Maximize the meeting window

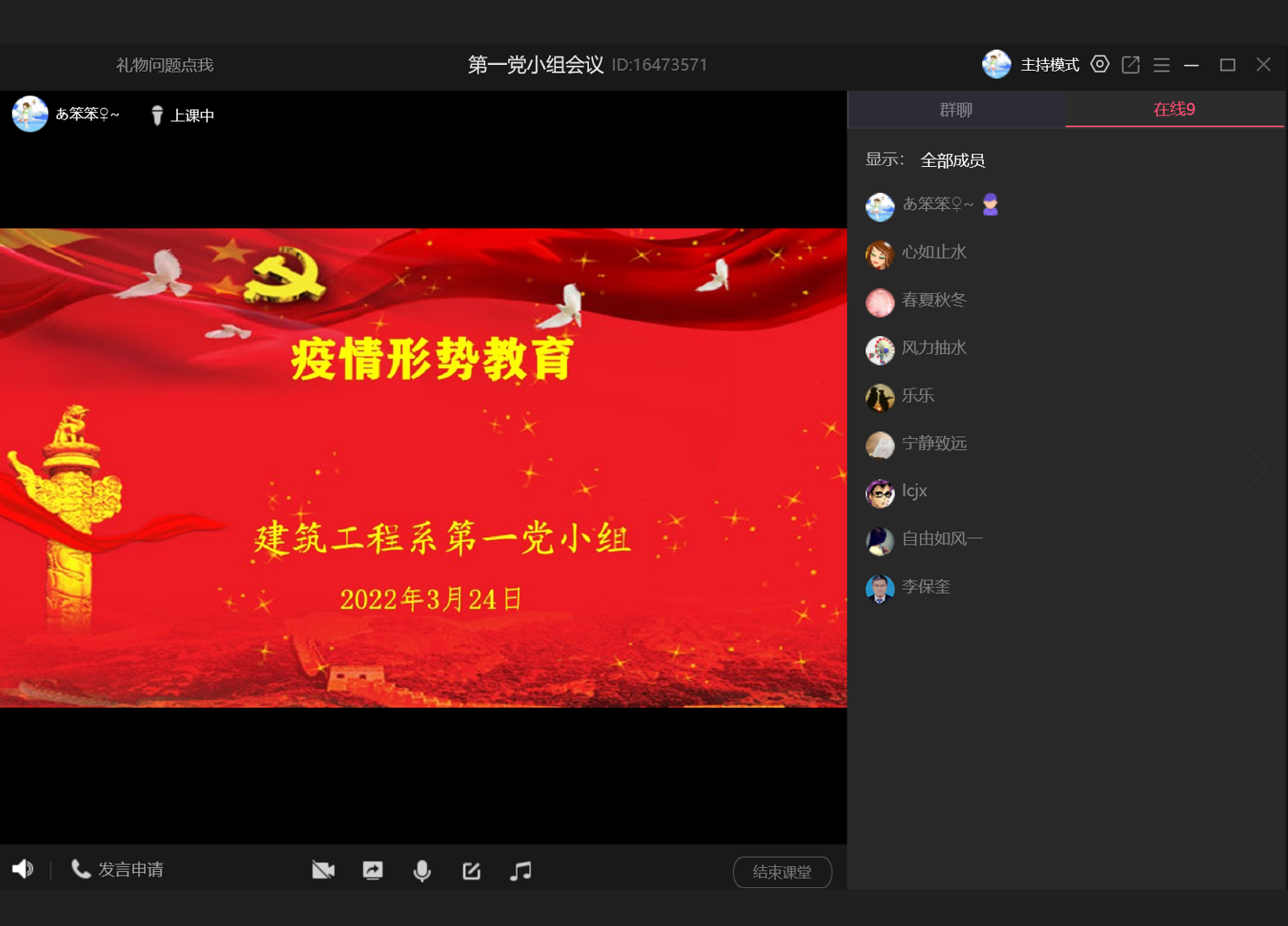[1227, 65]
